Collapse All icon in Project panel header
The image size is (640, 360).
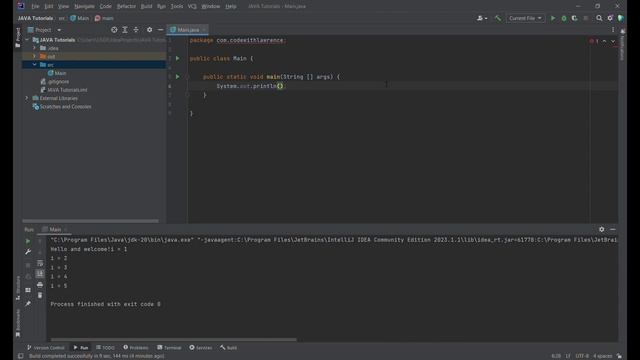tap(136, 30)
